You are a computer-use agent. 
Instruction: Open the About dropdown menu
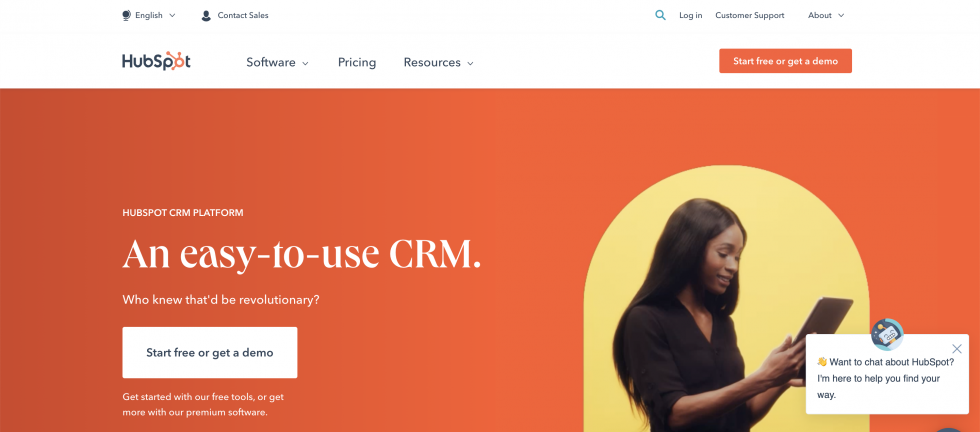click(x=826, y=16)
